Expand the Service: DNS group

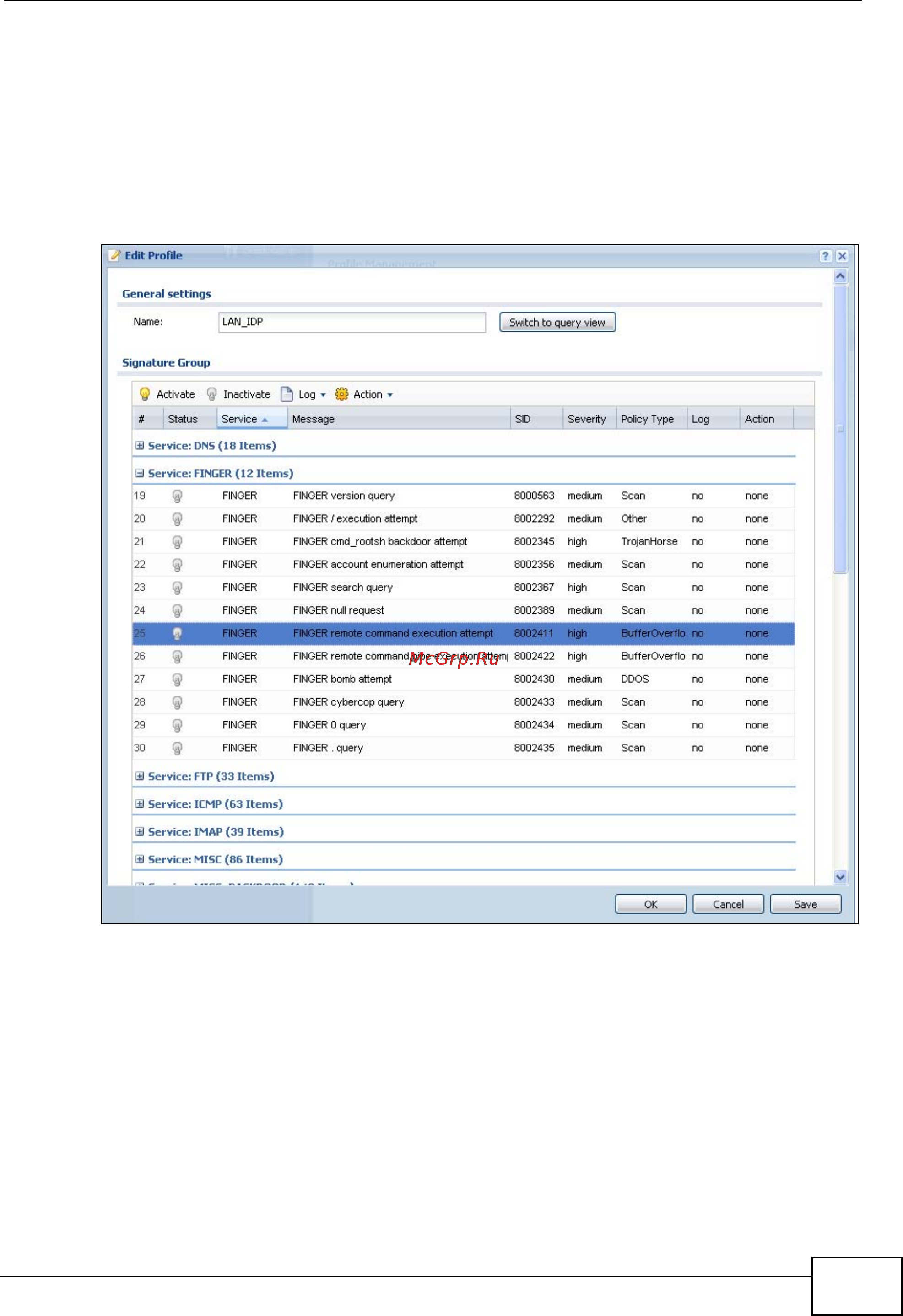139,446
